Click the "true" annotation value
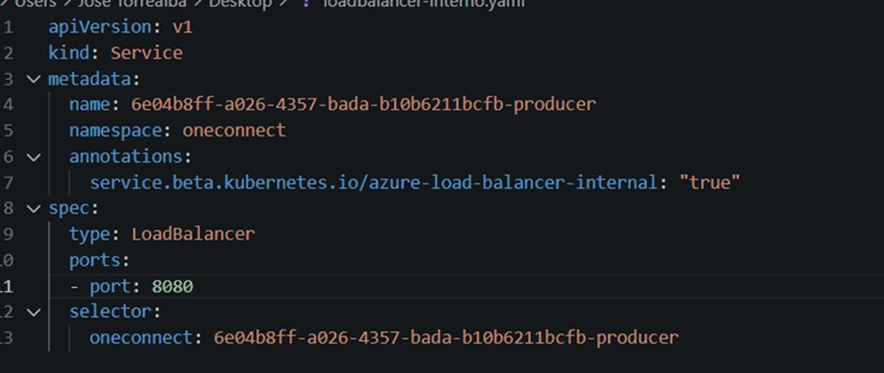Image resolution: width=884 pixels, height=373 pixels. [x=709, y=182]
